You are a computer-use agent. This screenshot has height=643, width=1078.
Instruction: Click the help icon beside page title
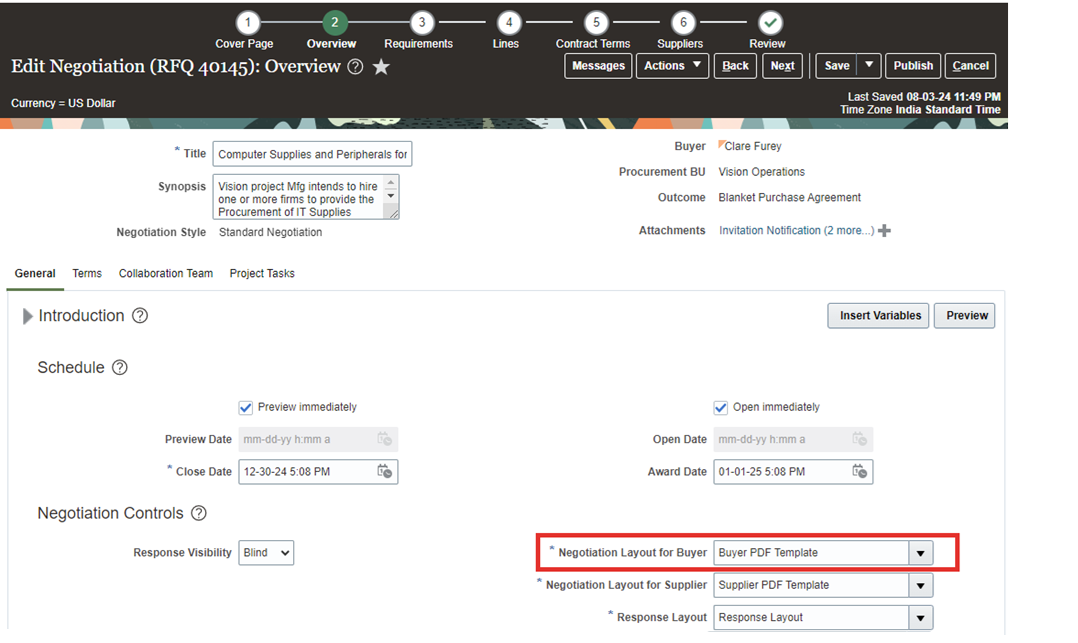355,67
